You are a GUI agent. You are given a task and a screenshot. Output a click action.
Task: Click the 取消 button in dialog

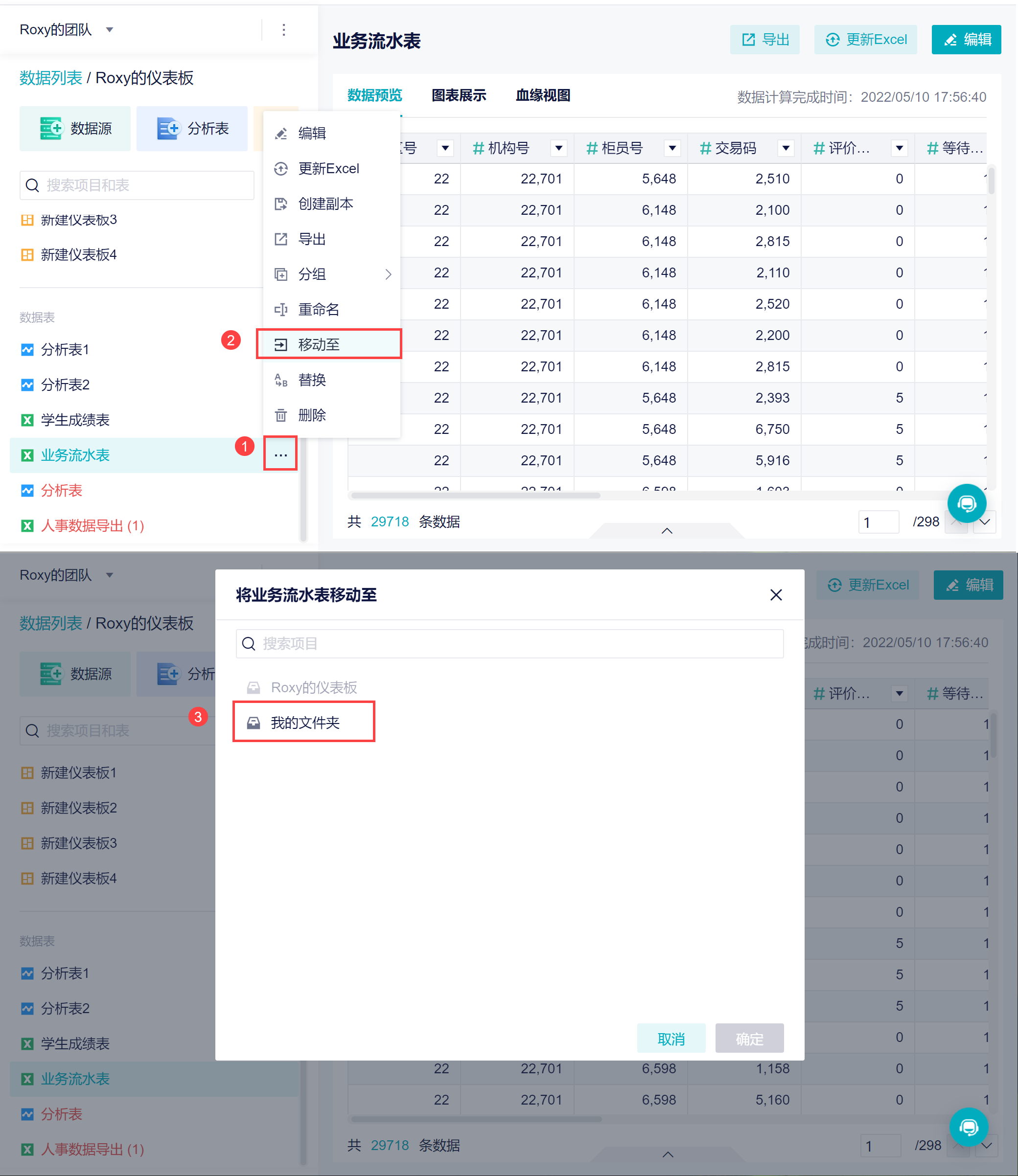(x=671, y=1039)
